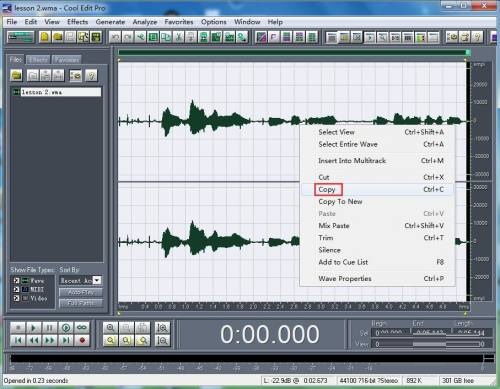Open the Effects menu

(x=78, y=22)
